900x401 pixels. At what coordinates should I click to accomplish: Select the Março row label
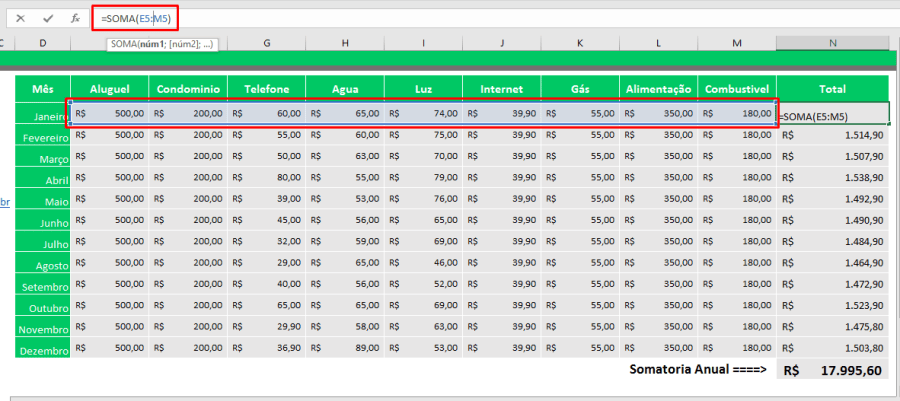[x=42, y=156]
